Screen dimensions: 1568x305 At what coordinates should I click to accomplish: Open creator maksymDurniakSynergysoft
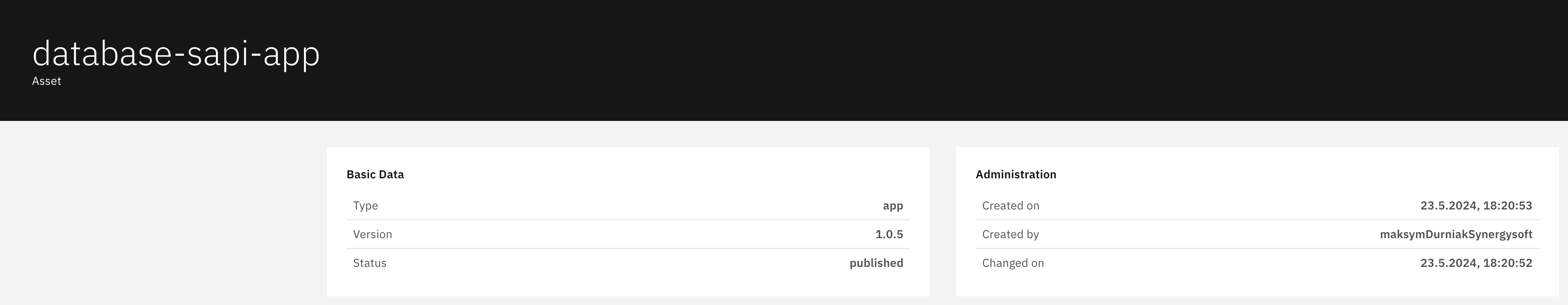[1455, 234]
